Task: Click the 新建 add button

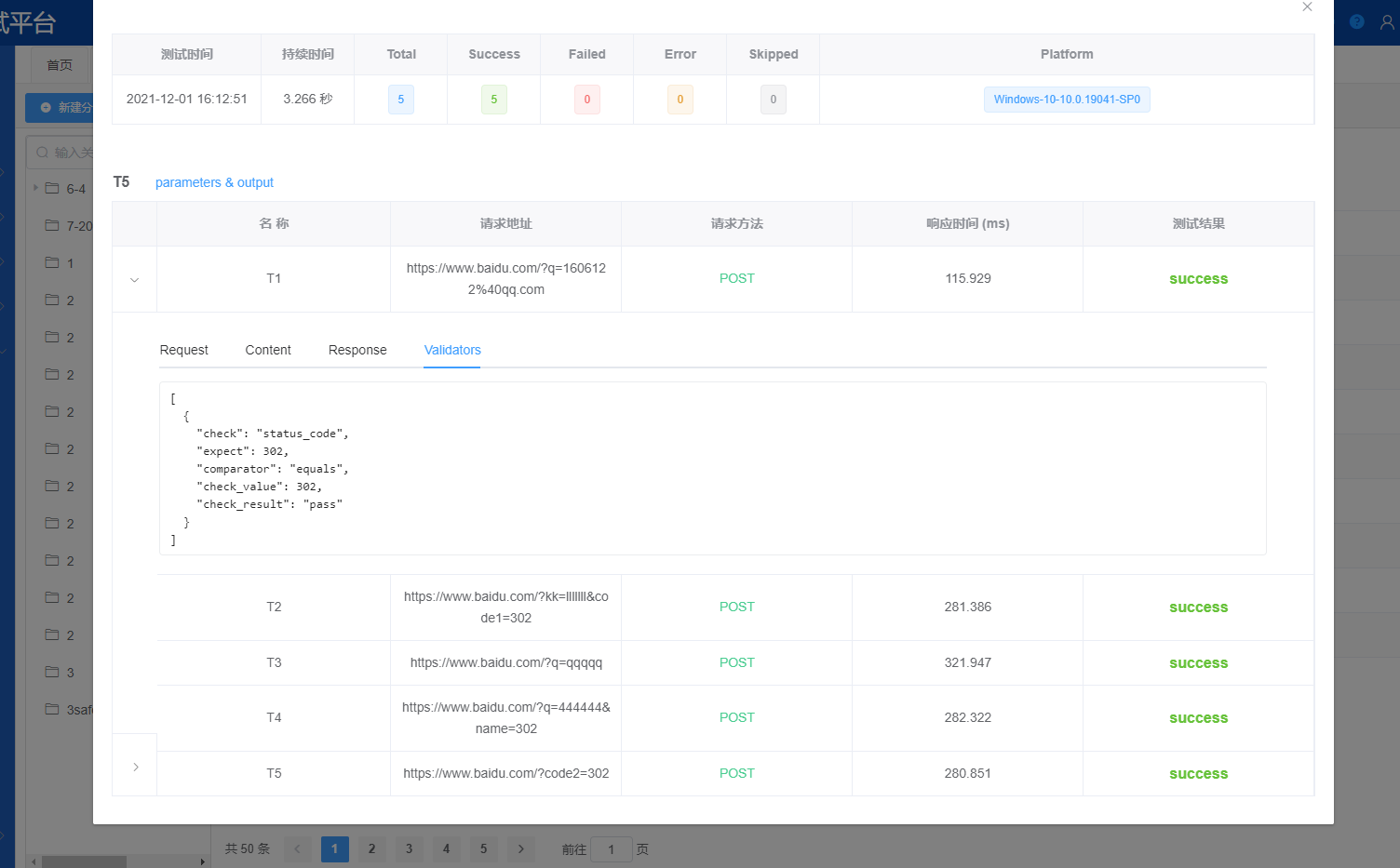Action: point(61,108)
